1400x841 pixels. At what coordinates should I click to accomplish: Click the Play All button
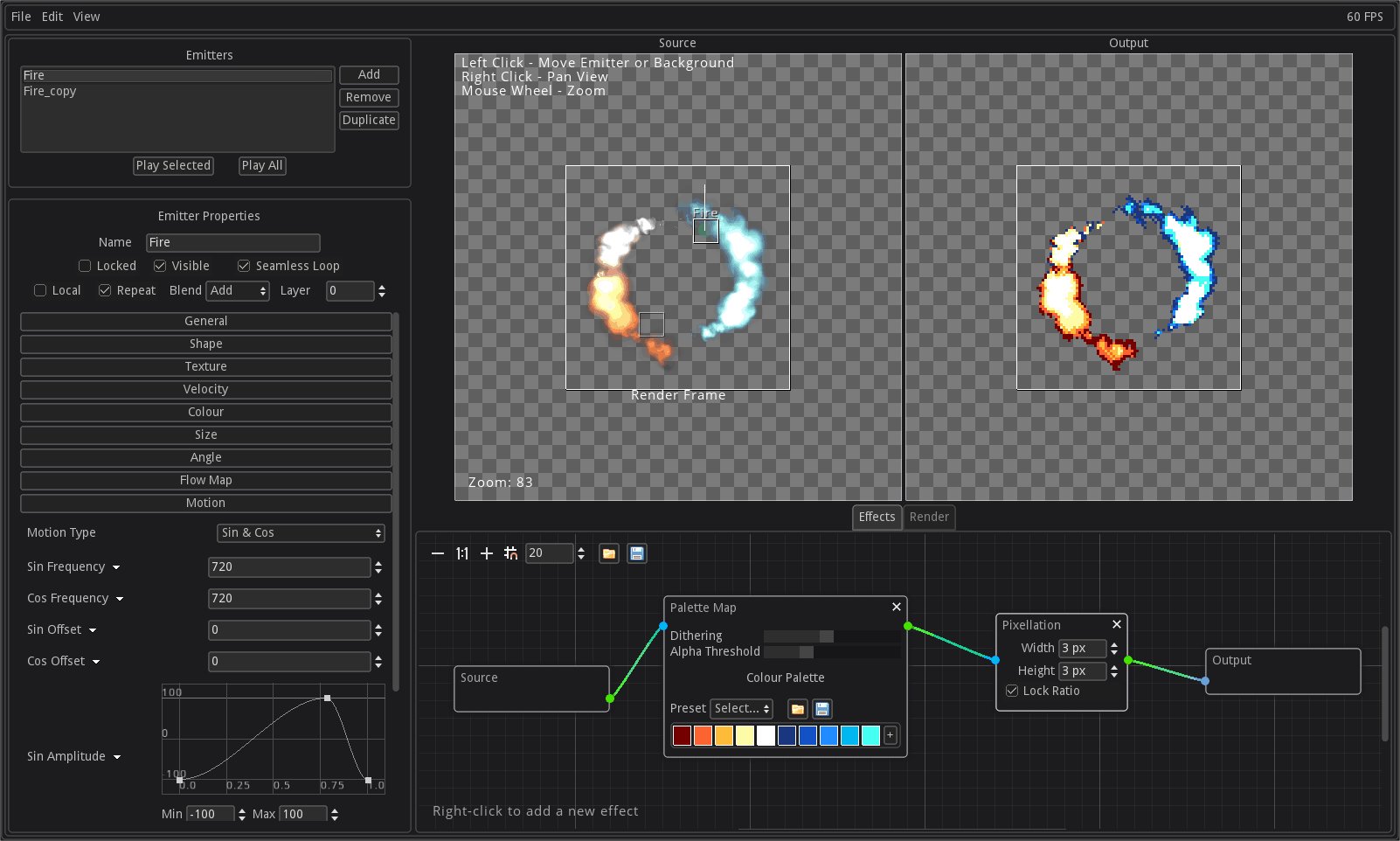pos(262,166)
